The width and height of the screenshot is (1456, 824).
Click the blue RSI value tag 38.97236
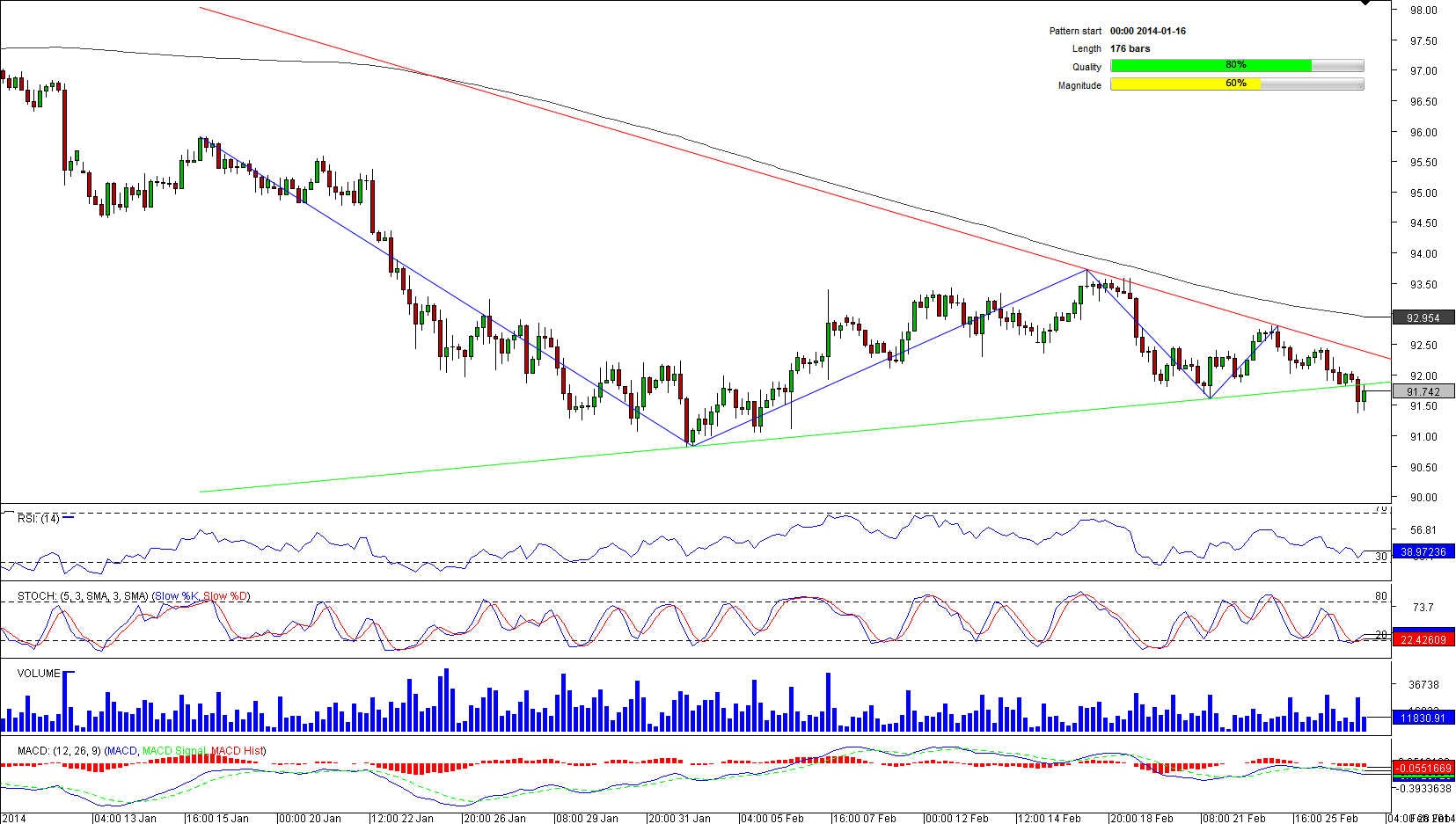[x=1423, y=552]
